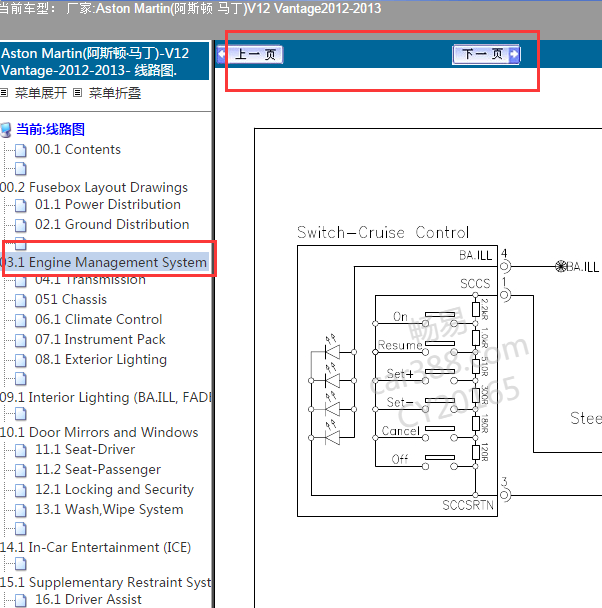Click the Resume switch label in diagram
Image resolution: width=602 pixels, height=608 pixels.
tap(400, 345)
